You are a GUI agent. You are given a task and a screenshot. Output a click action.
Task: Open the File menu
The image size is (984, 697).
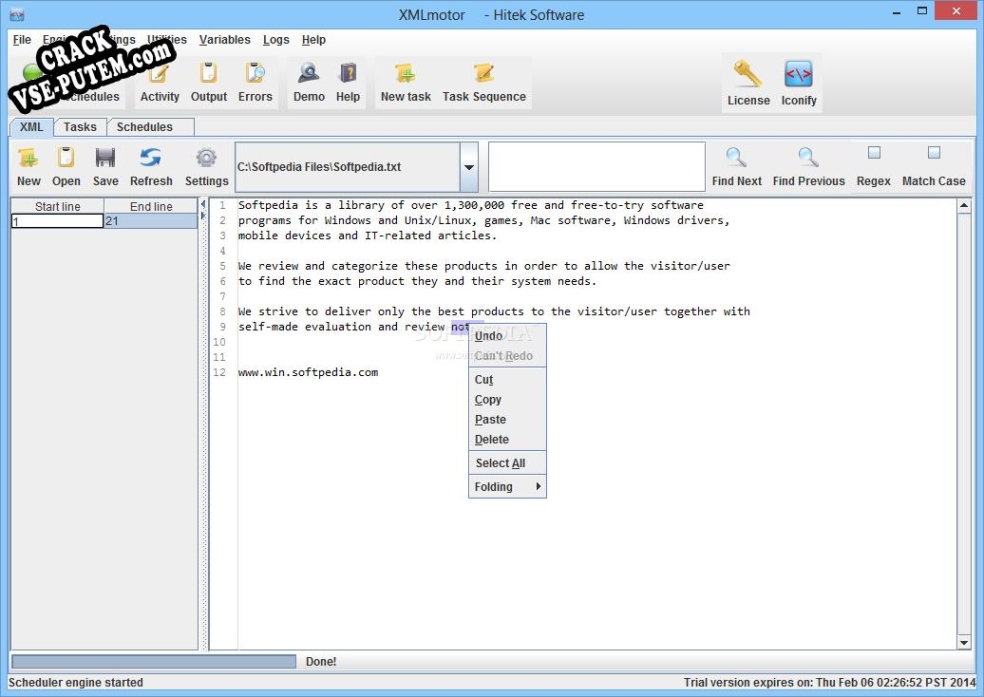(22, 40)
